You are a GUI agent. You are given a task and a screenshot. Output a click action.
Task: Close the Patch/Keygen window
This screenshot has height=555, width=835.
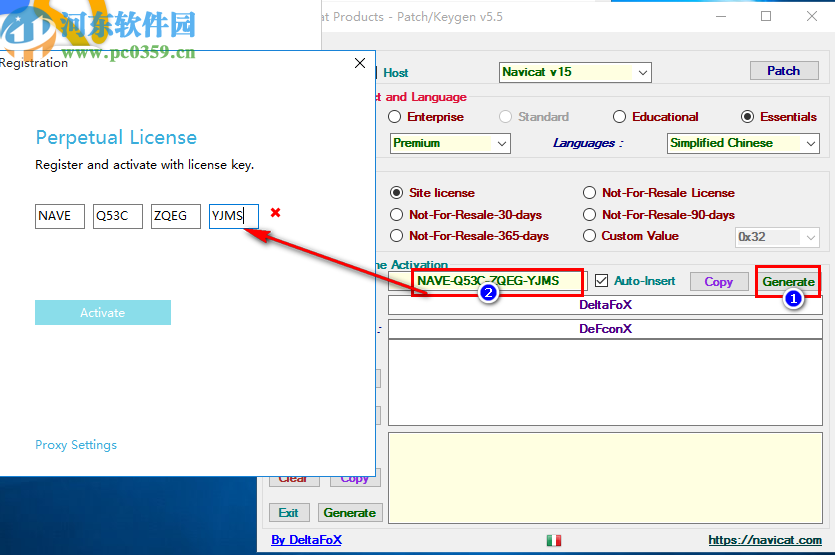point(812,17)
